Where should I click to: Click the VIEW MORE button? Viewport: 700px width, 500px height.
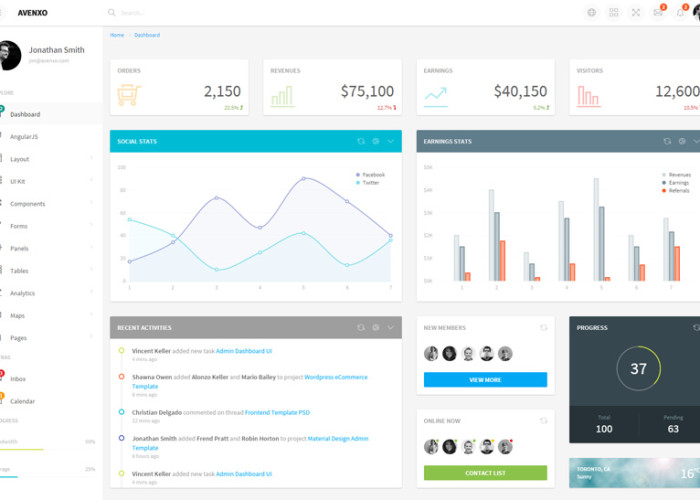pyautogui.click(x=485, y=379)
